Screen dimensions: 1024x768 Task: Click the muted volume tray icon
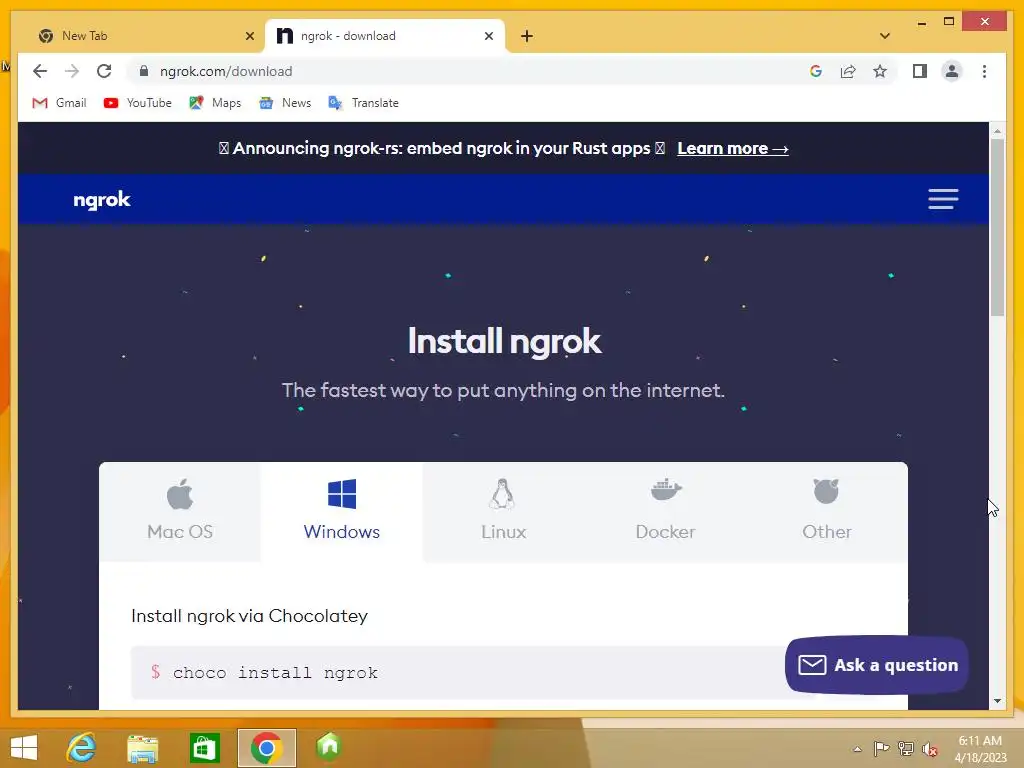tap(929, 749)
